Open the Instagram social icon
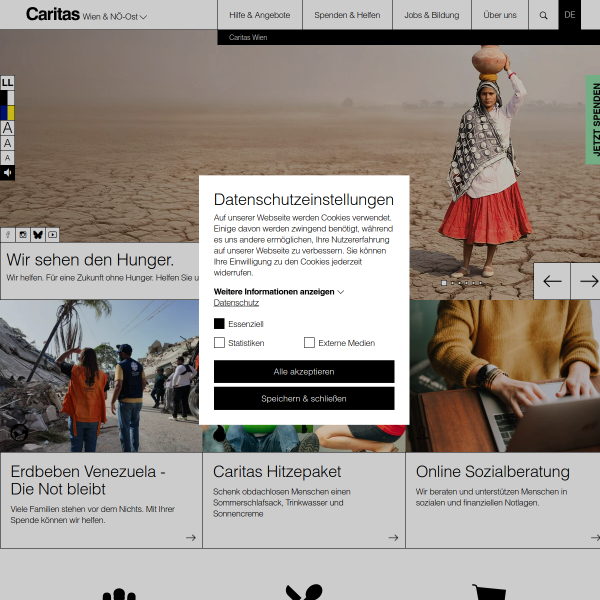 [23, 235]
